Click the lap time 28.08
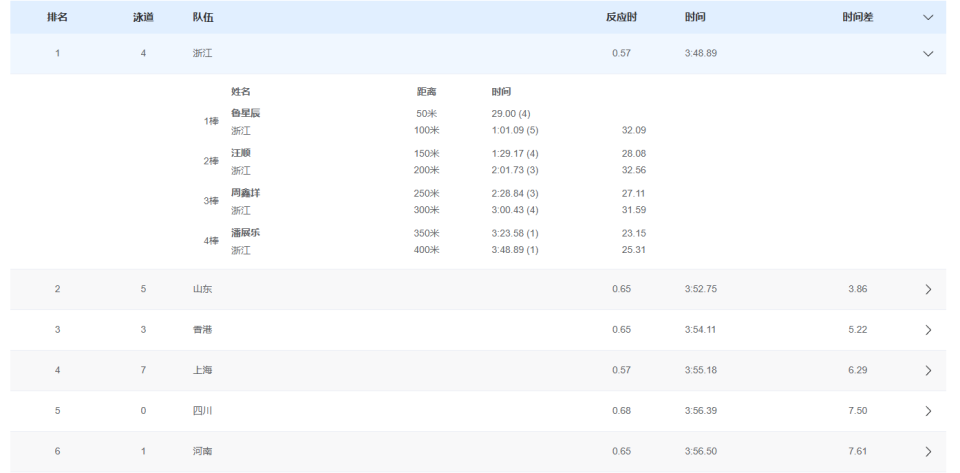 click(x=634, y=154)
